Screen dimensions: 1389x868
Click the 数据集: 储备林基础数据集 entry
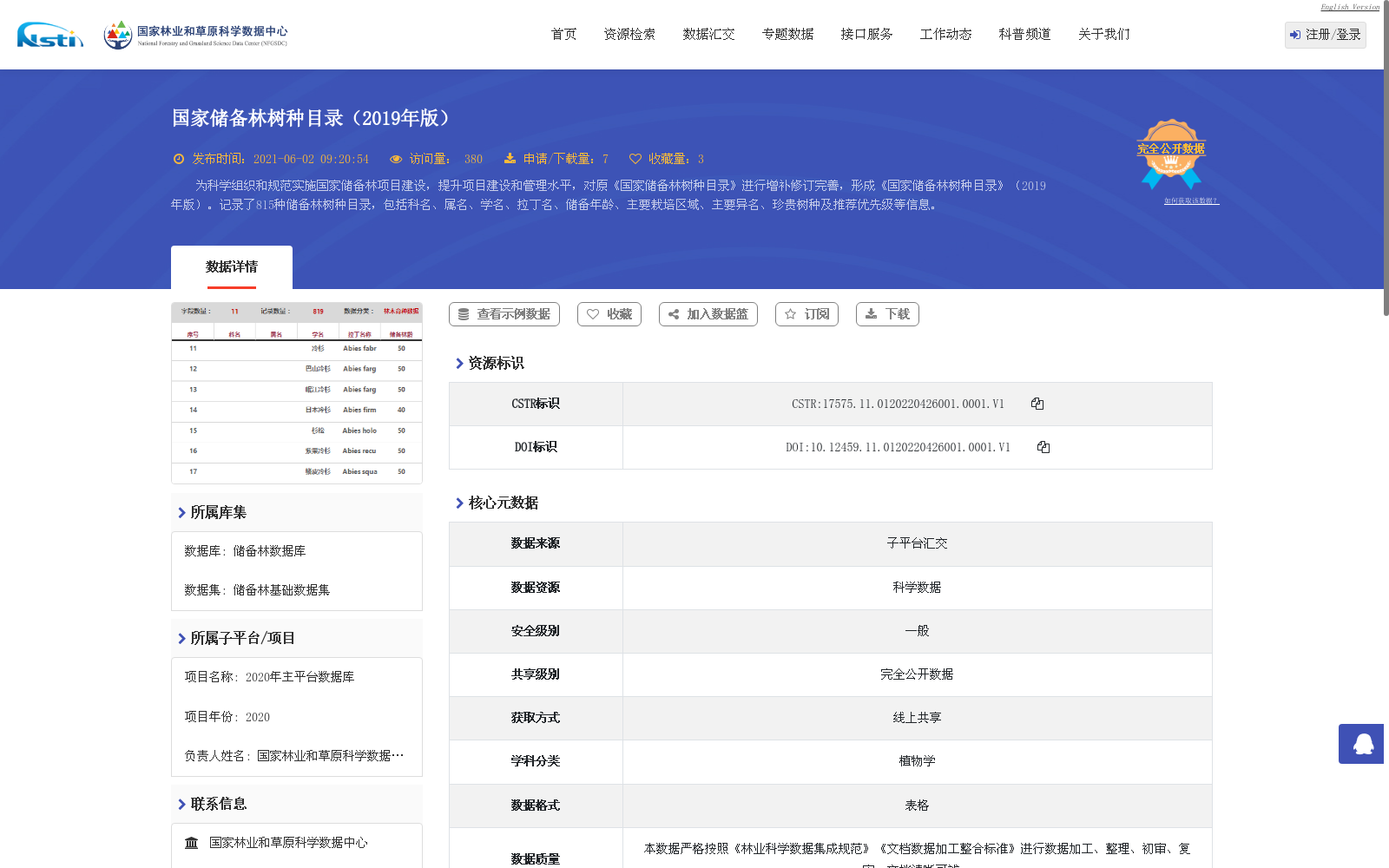[257, 590]
